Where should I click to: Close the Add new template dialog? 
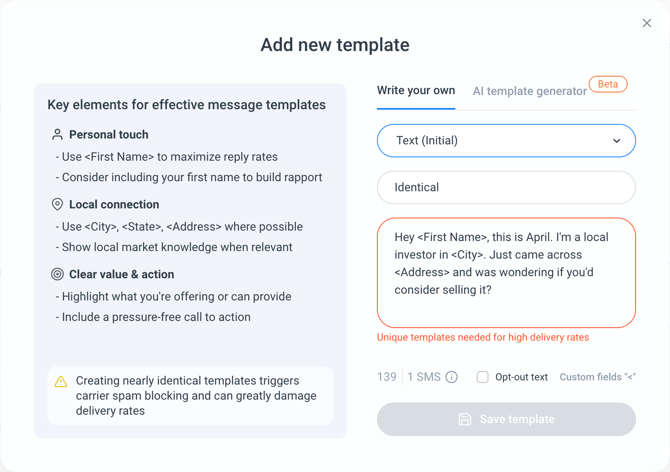coord(647,23)
